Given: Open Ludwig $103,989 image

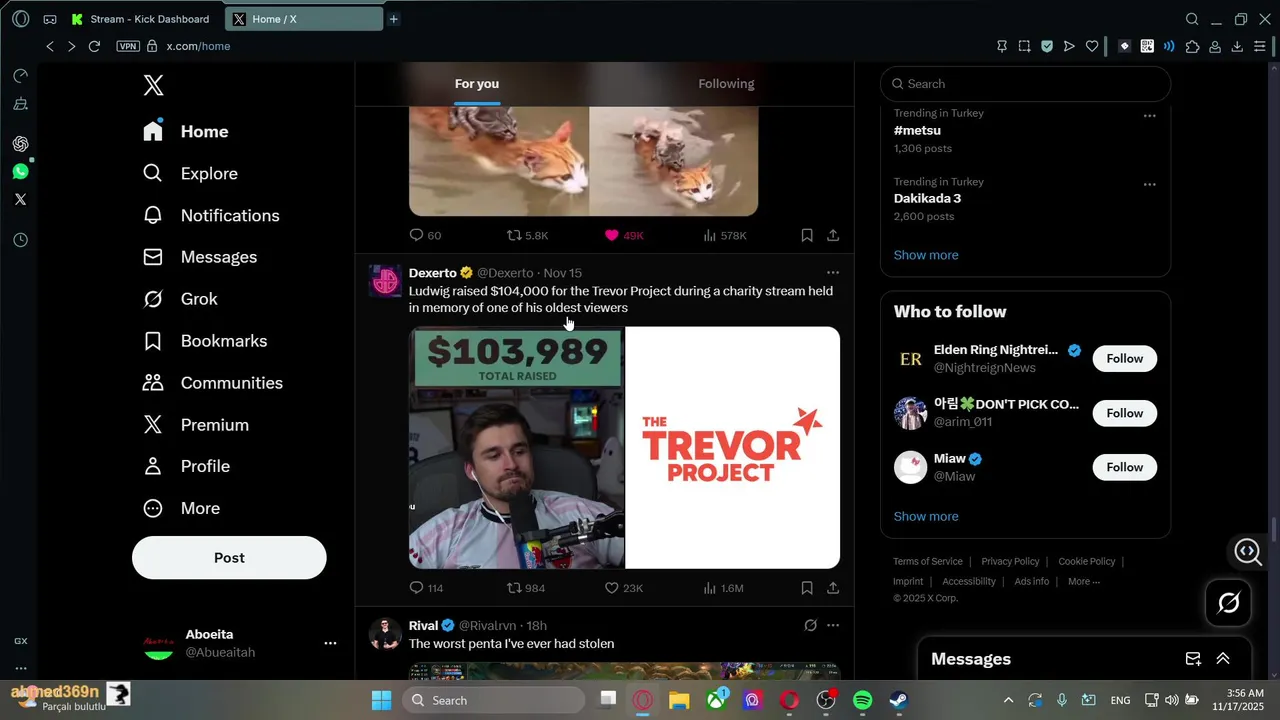Looking at the screenshot, I should 516,448.
